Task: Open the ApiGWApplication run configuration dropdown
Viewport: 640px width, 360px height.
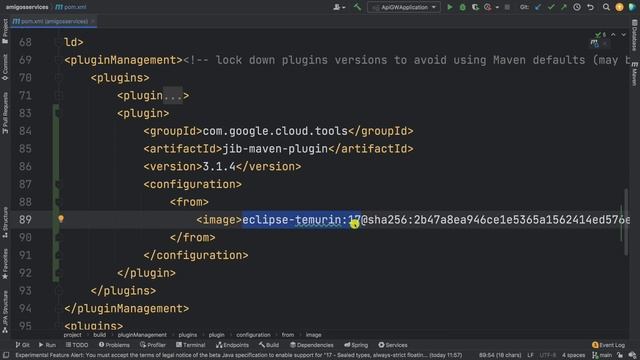Action: click(x=404, y=7)
